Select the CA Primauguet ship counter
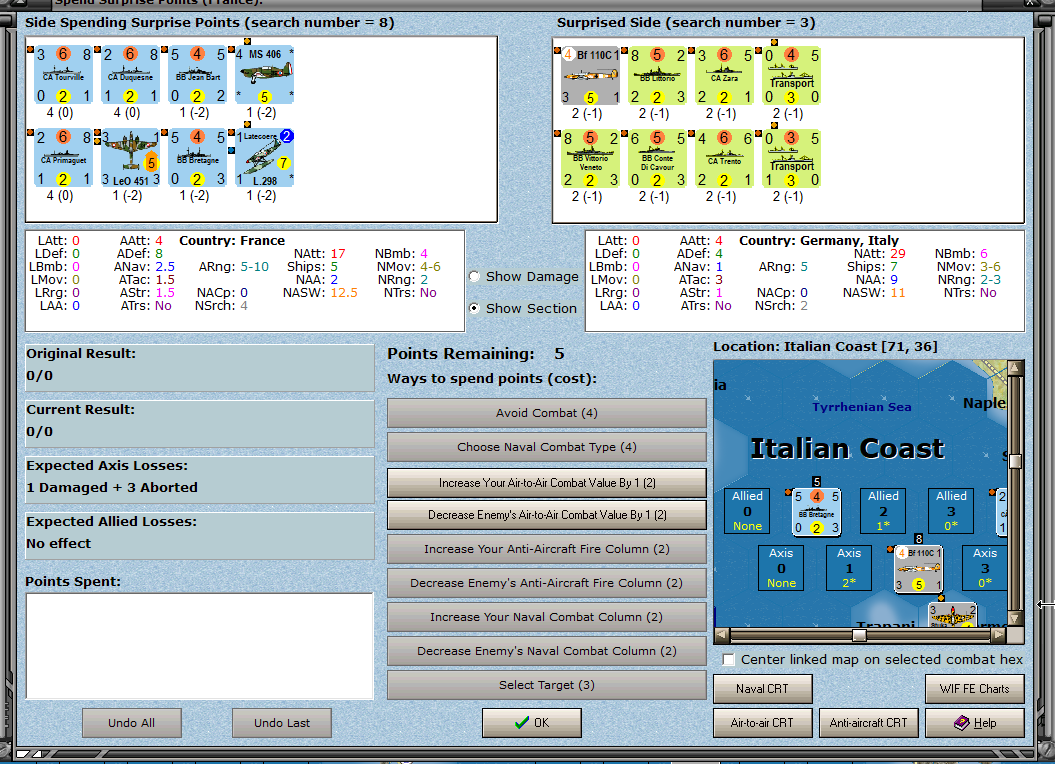1055x764 pixels. click(63, 158)
